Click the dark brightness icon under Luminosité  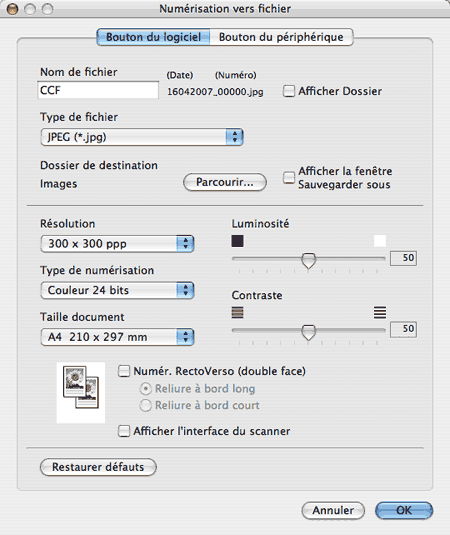coord(237,241)
